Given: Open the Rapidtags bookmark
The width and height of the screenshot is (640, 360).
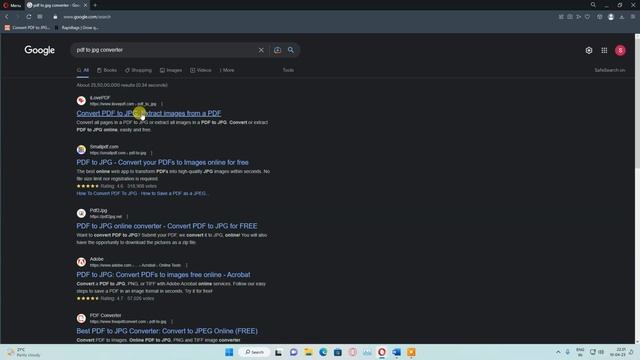Looking at the screenshot, I should [x=76, y=28].
